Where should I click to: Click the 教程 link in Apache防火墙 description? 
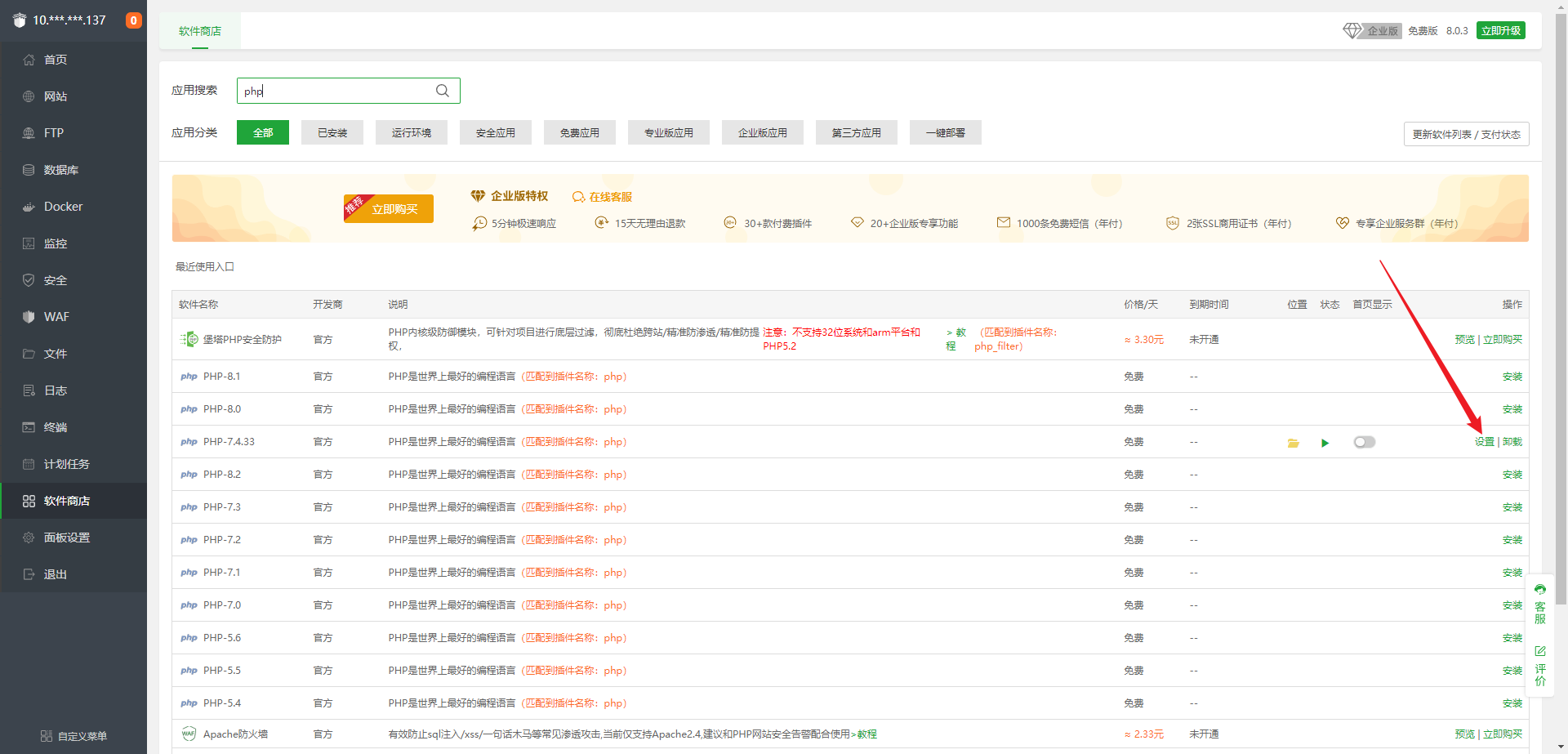[866, 734]
